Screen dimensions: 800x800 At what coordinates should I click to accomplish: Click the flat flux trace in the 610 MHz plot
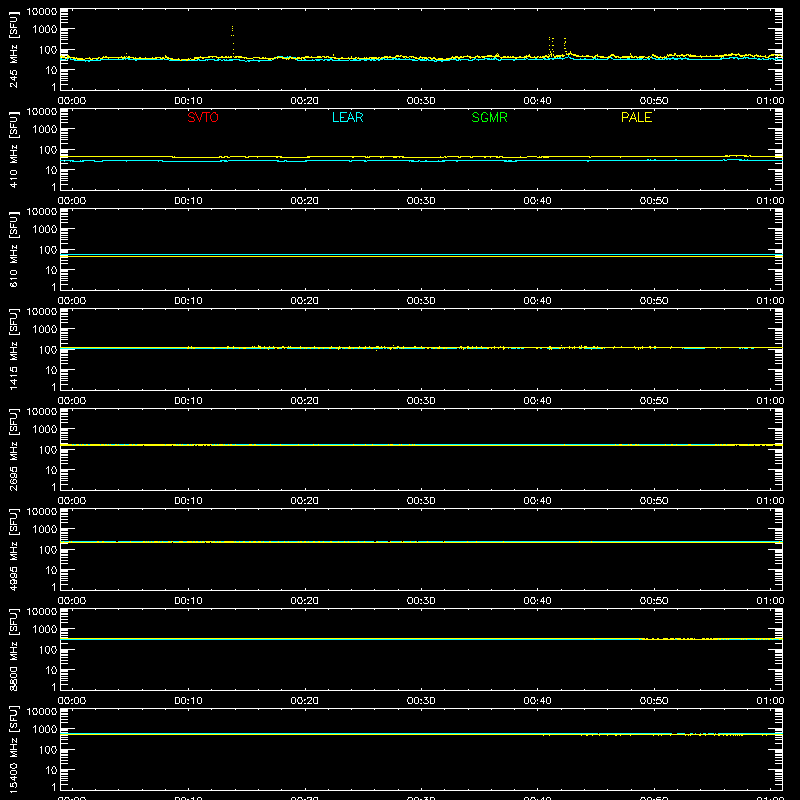pos(421,255)
